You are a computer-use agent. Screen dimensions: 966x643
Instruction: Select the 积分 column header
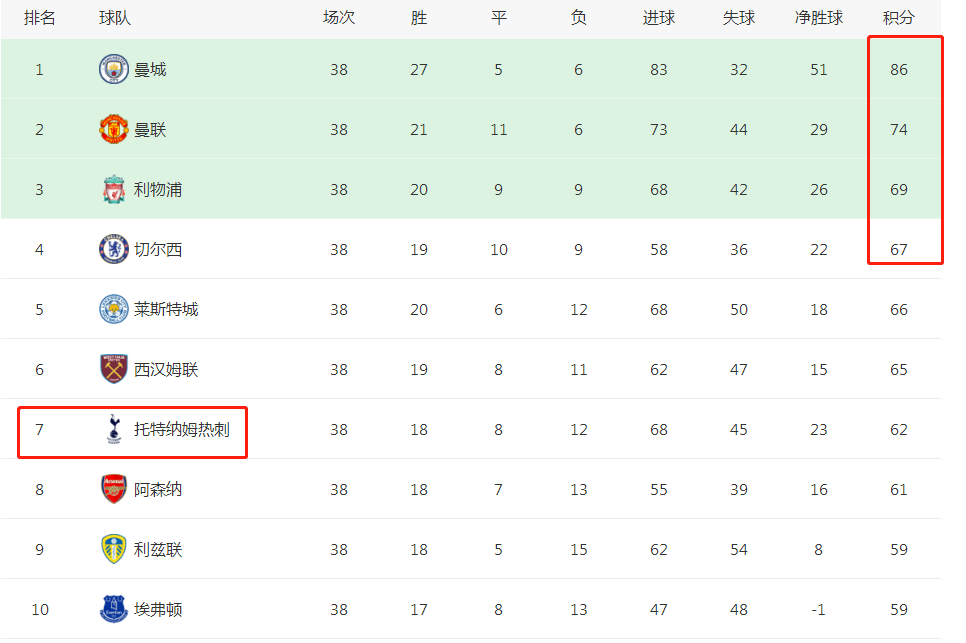click(x=898, y=18)
